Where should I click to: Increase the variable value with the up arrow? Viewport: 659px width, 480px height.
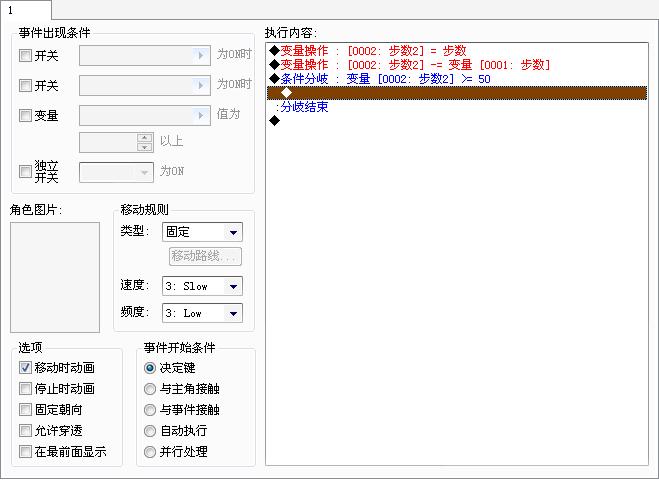click(145, 137)
